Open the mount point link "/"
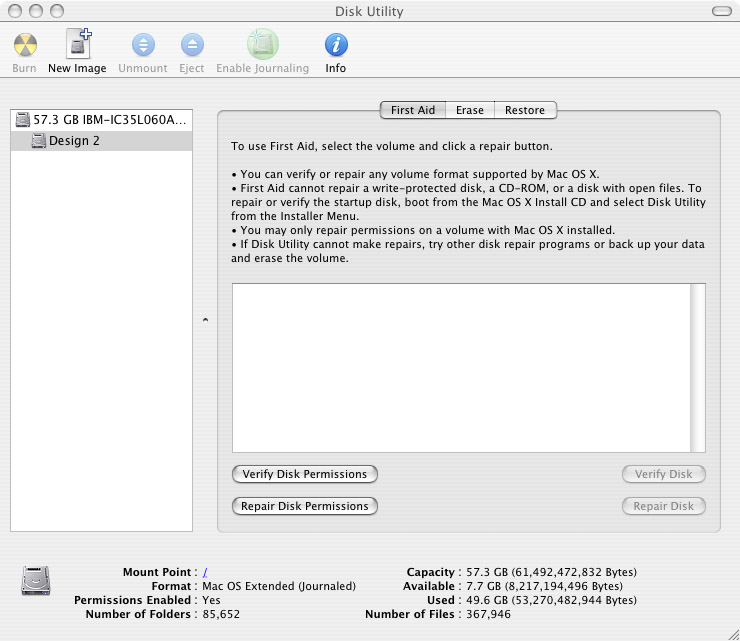 pos(205,573)
